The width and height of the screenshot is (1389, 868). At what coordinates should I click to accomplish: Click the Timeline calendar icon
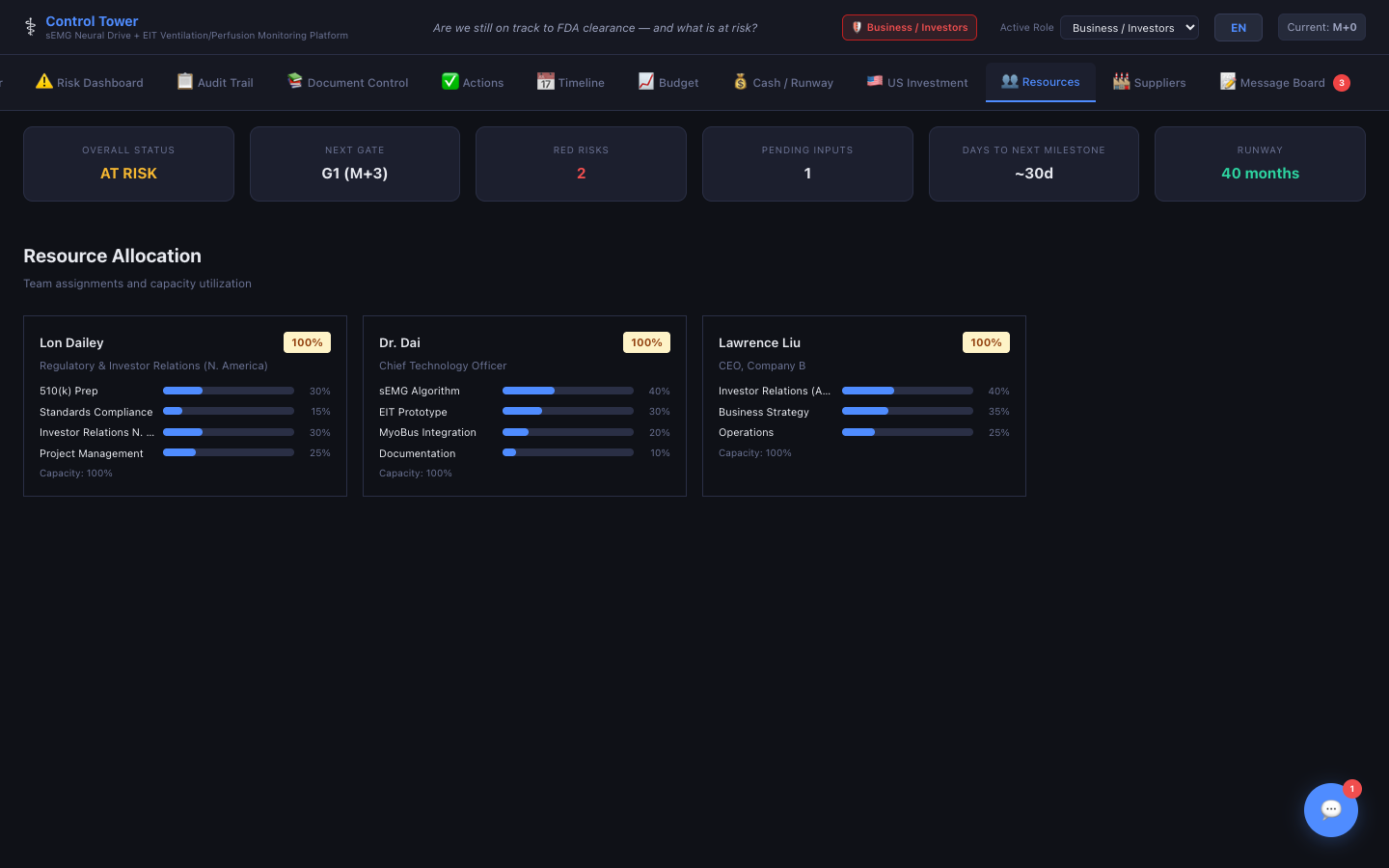click(x=546, y=82)
